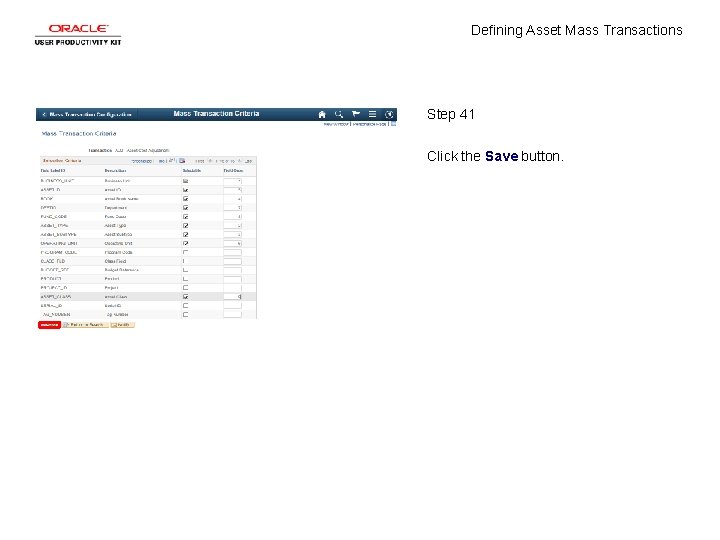Click the notifications flag icon
This screenshot has width=720, height=540.
coord(355,114)
